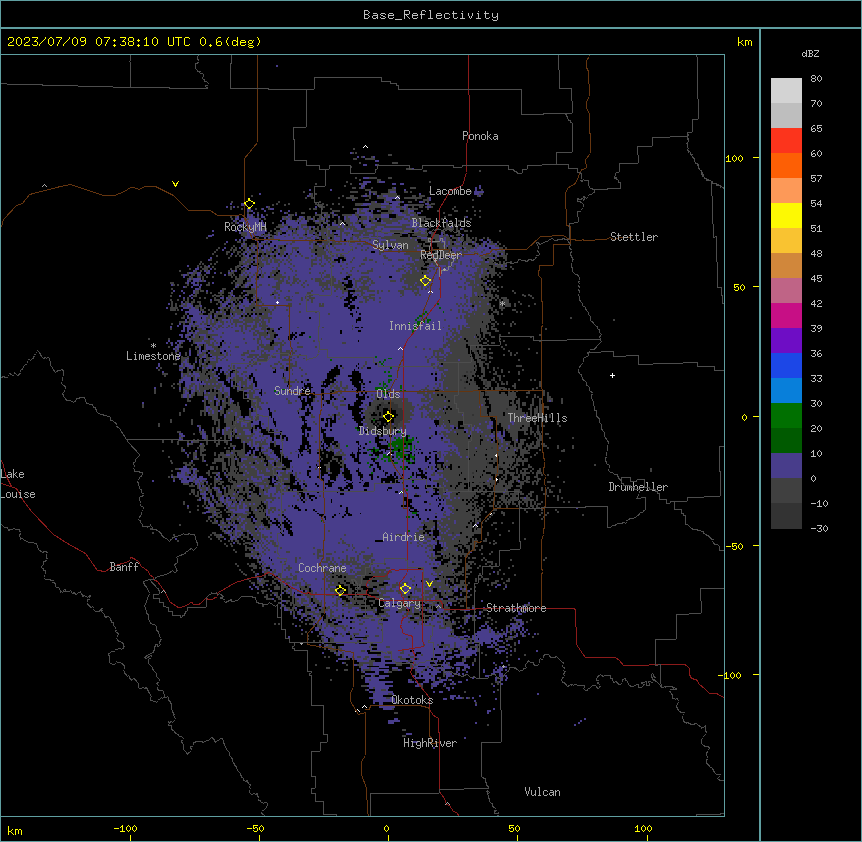Click the Okotoks town label
The height and width of the screenshot is (842, 862).
412,700
